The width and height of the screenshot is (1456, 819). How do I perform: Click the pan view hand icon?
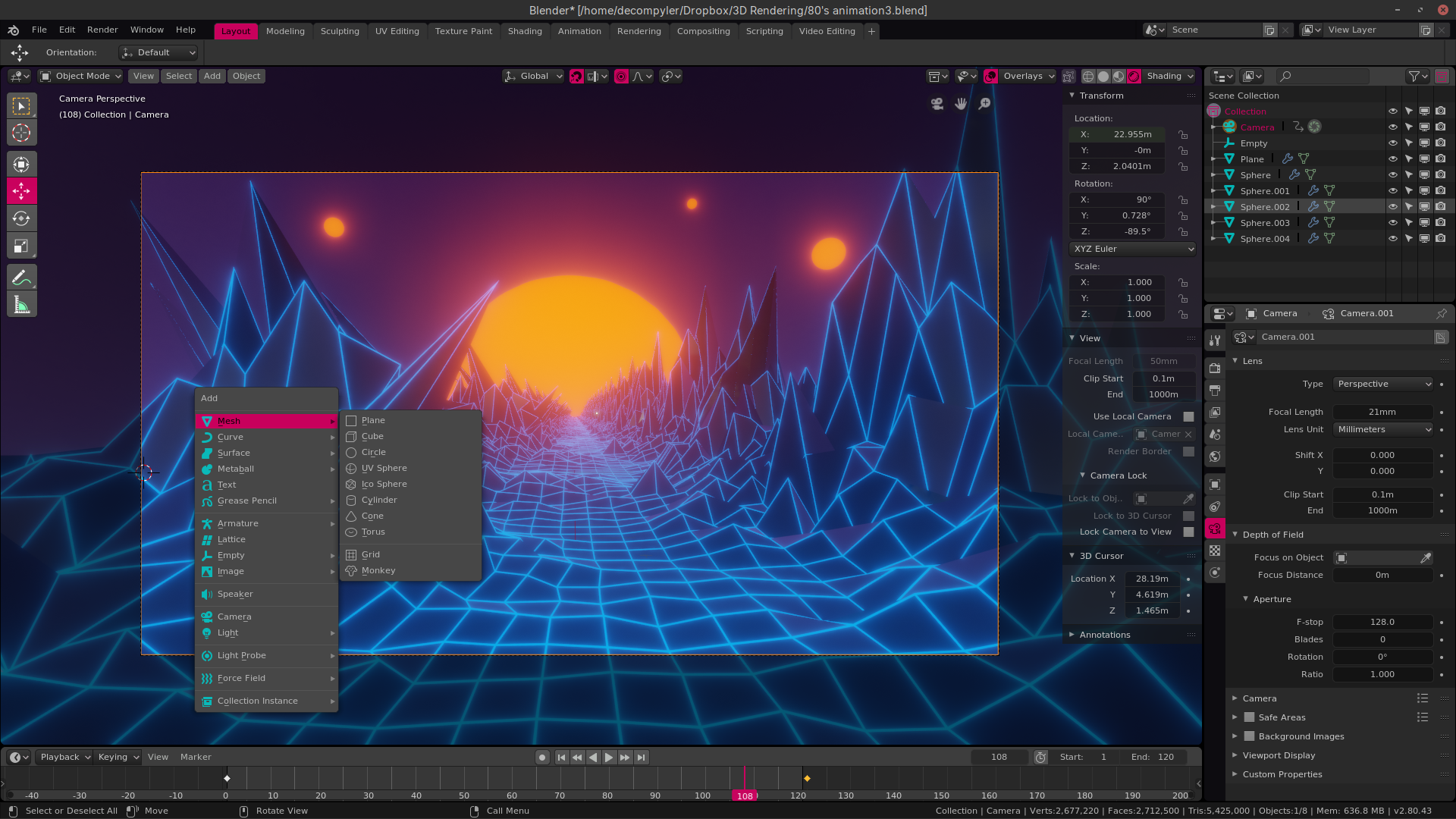click(961, 104)
